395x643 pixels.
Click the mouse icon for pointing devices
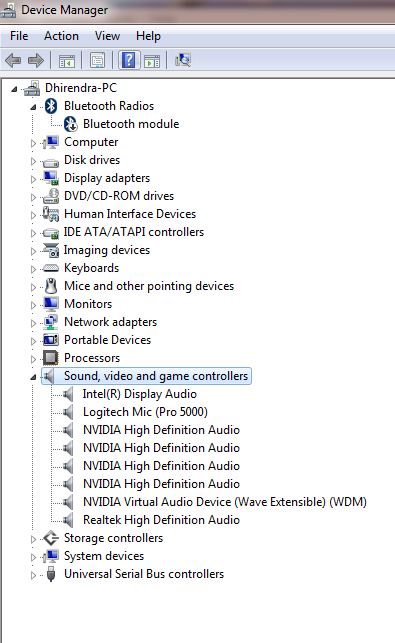51,286
